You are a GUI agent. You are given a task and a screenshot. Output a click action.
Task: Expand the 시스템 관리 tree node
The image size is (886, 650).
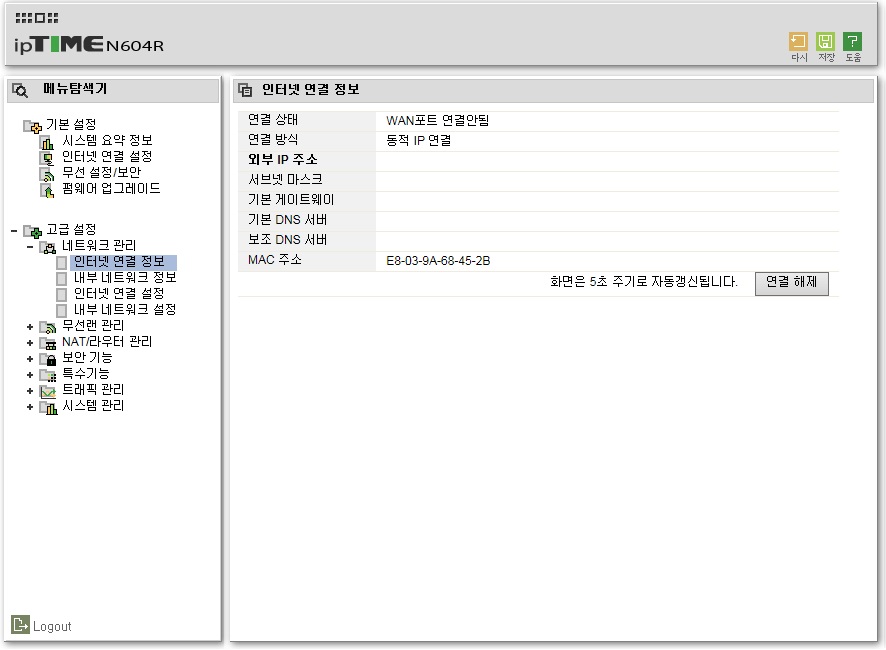pos(30,407)
